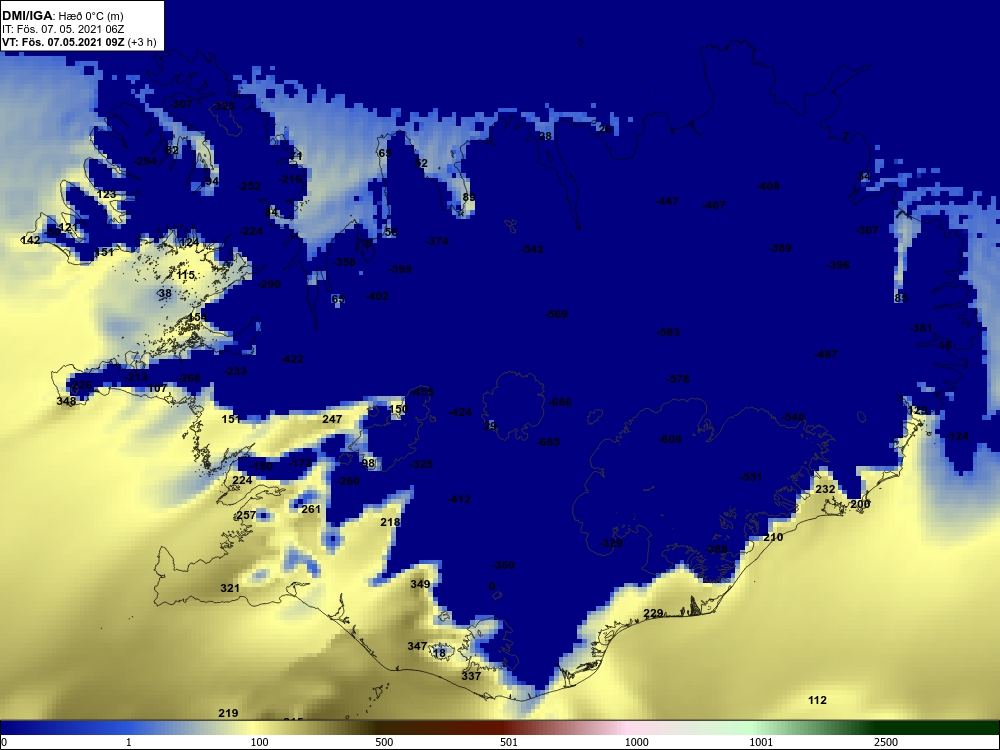Click the map value 38

point(165,293)
